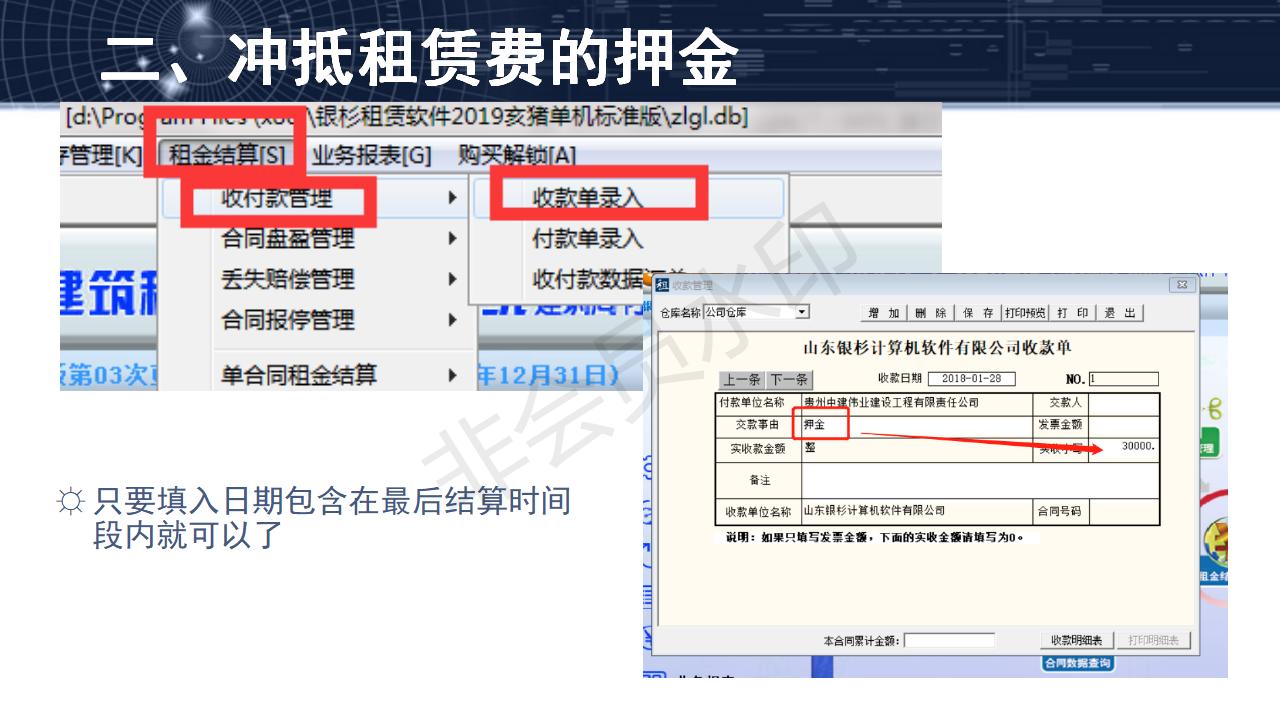Select 收款单录入 from the submenu
The image size is (1280, 720).
point(590,196)
